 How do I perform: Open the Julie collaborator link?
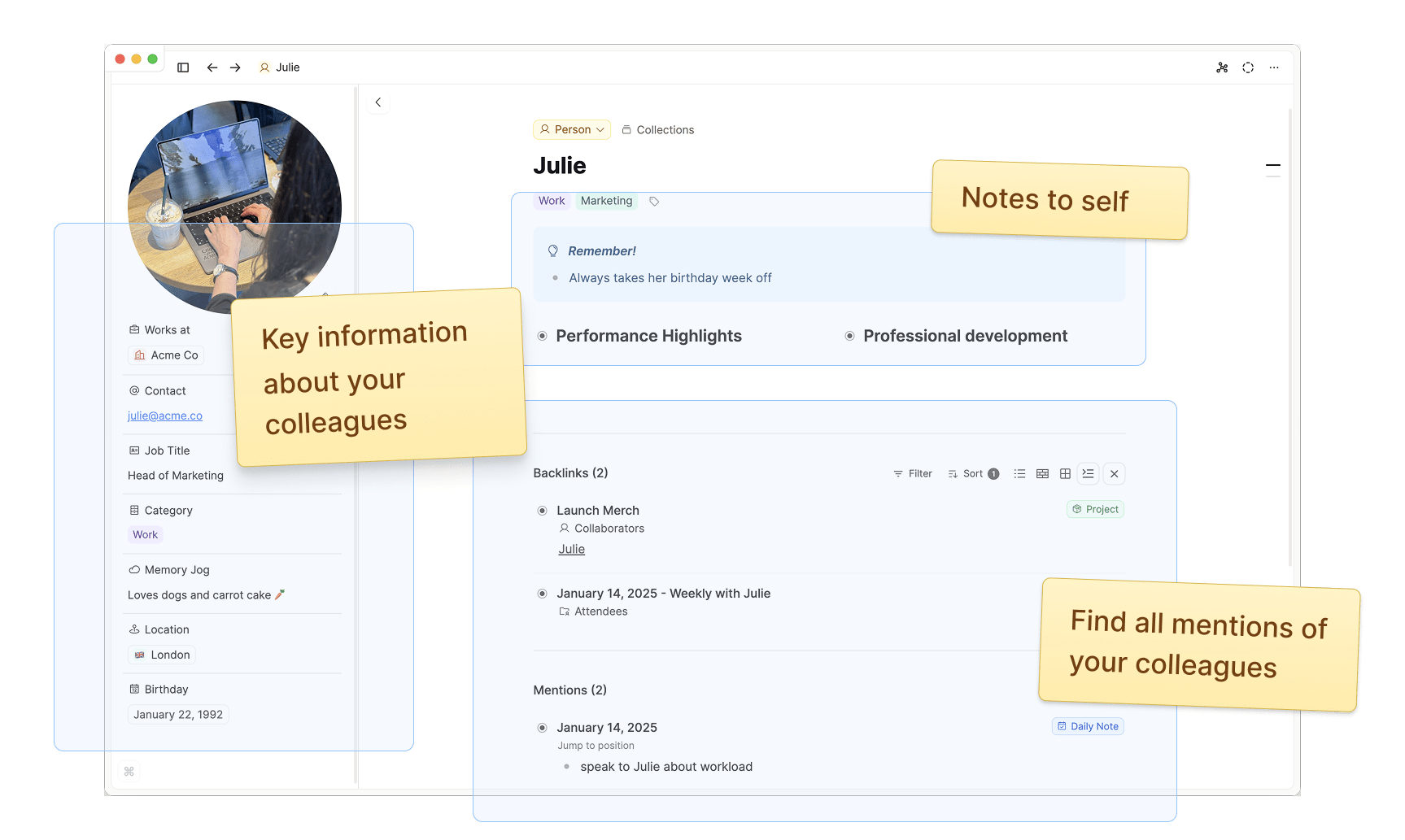(x=571, y=550)
